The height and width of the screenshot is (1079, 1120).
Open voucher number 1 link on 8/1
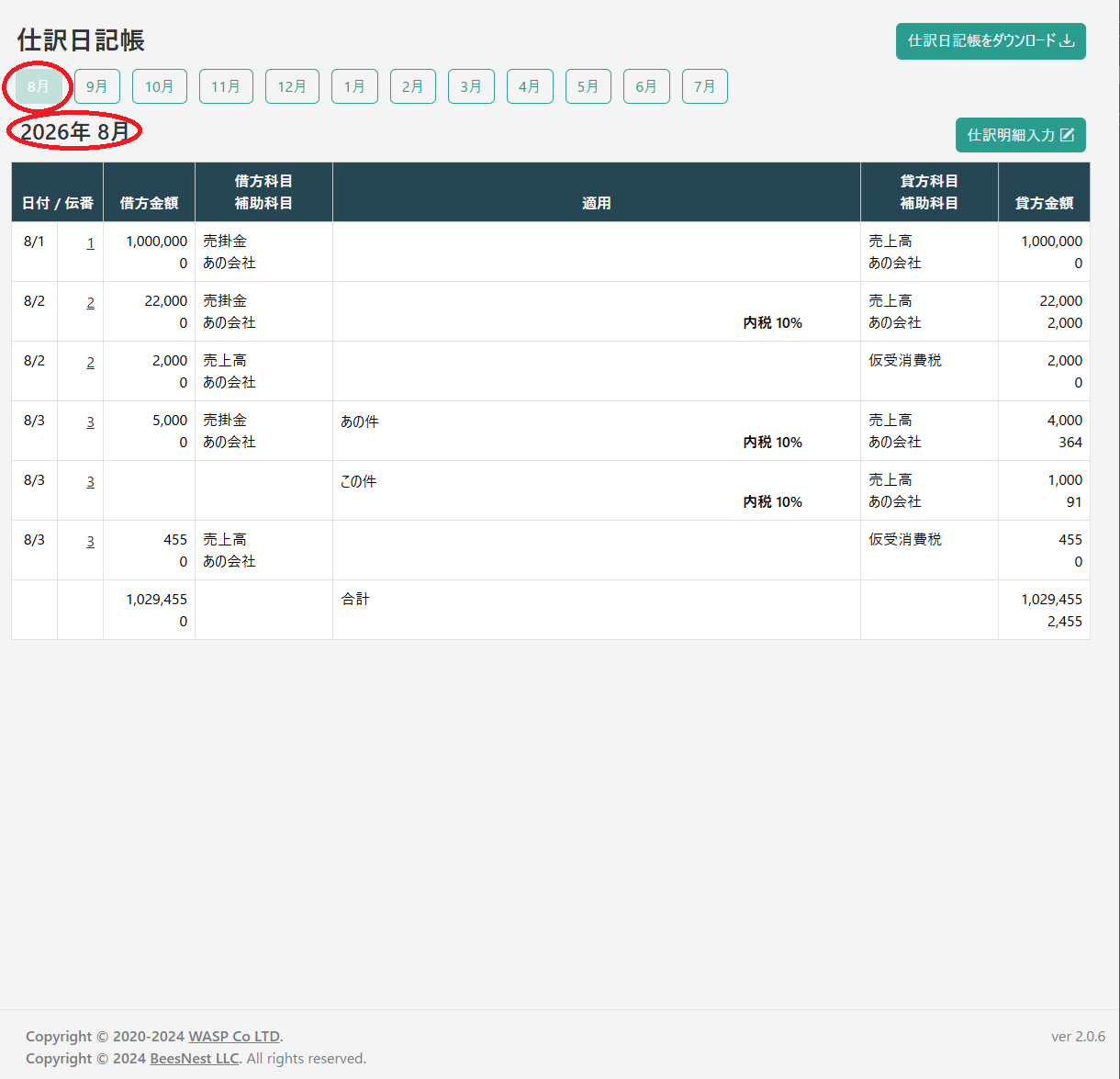(90, 243)
